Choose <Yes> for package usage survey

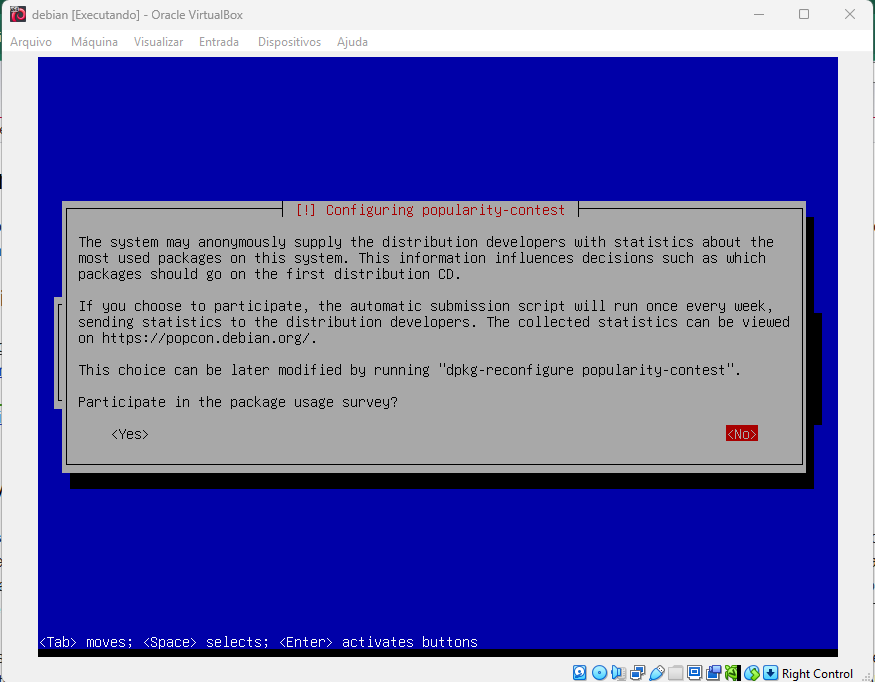pos(130,434)
